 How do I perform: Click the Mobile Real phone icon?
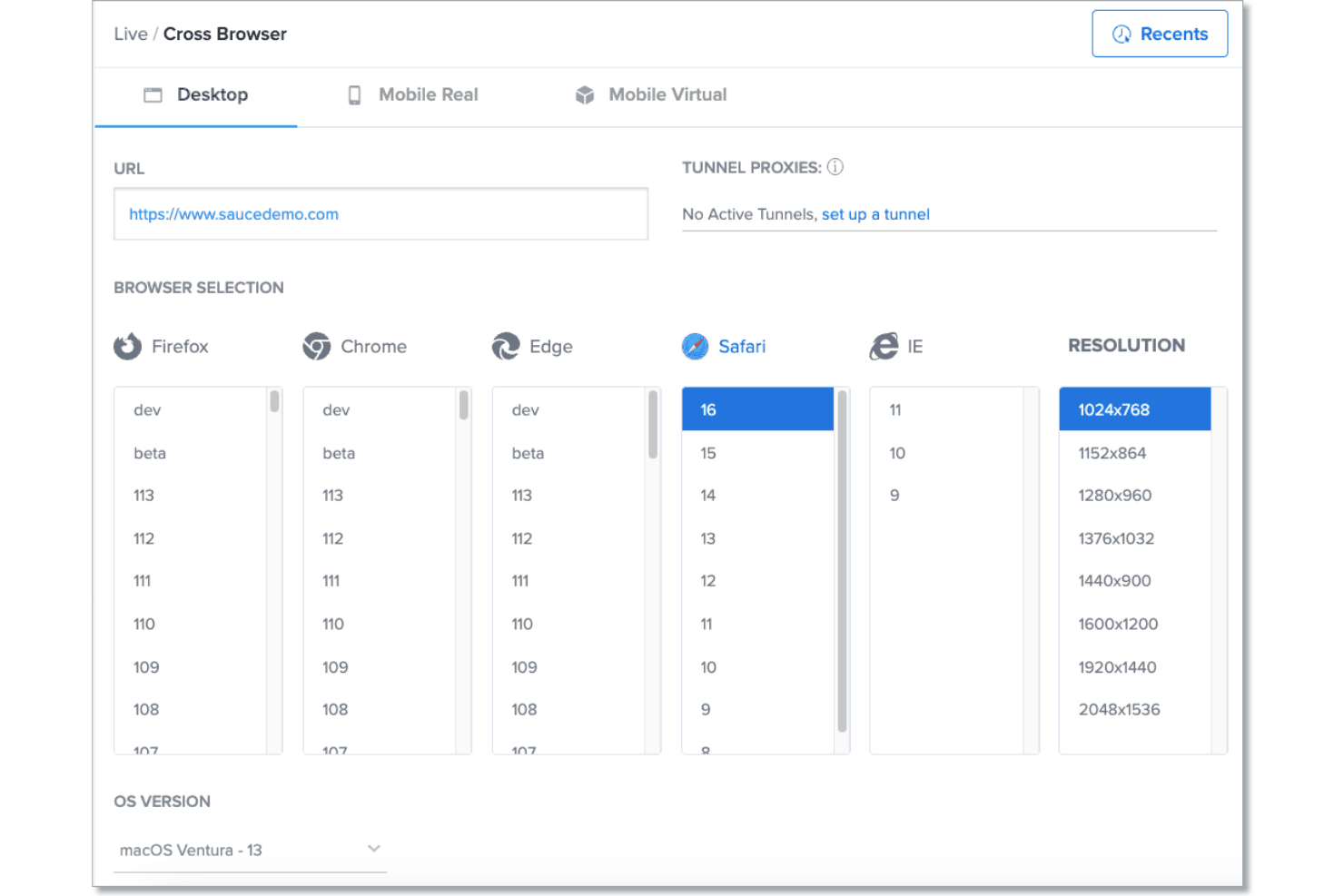pos(355,95)
